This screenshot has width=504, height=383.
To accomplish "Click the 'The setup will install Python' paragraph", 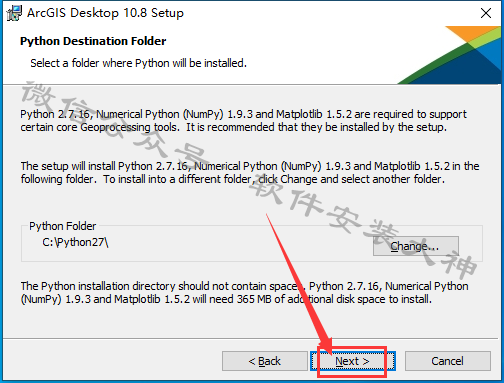I will coord(250,172).
